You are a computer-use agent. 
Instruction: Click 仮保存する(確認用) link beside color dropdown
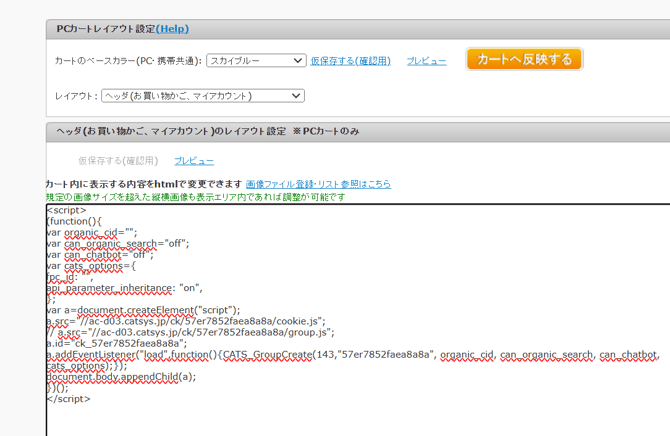click(350, 61)
